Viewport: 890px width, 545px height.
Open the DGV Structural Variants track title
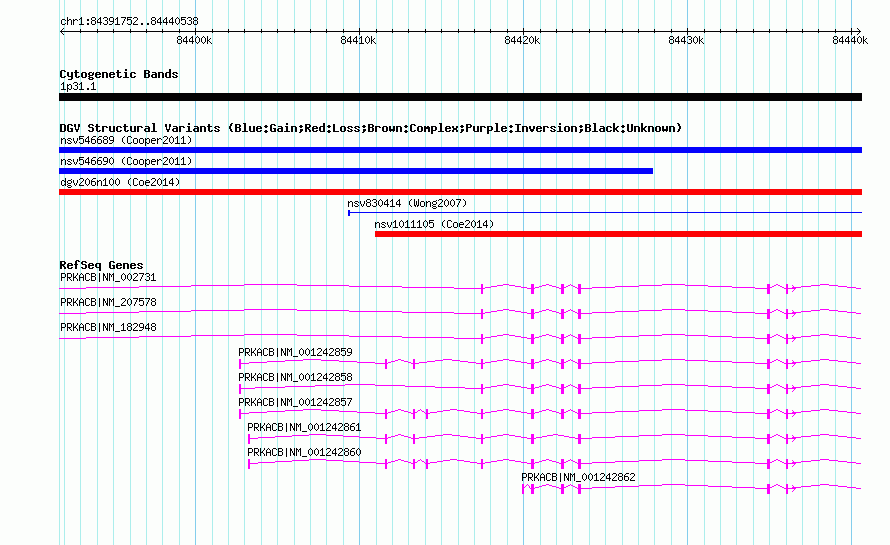(371, 128)
